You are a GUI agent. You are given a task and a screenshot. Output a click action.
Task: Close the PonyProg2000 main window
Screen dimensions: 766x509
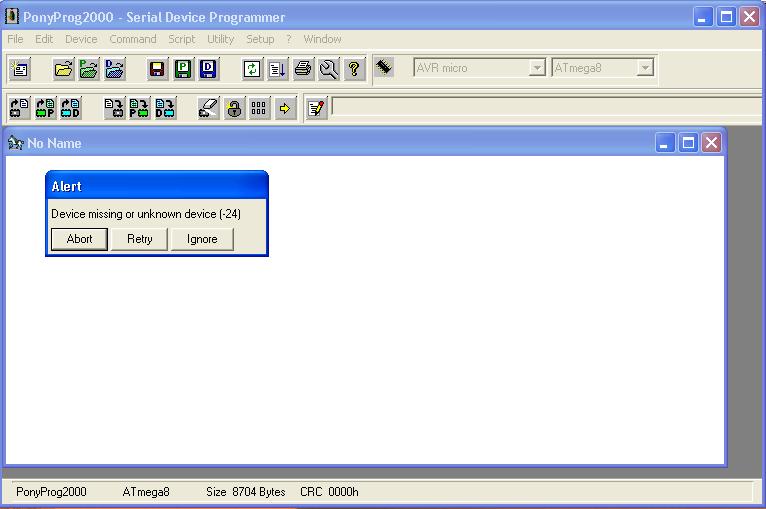[x=749, y=17]
